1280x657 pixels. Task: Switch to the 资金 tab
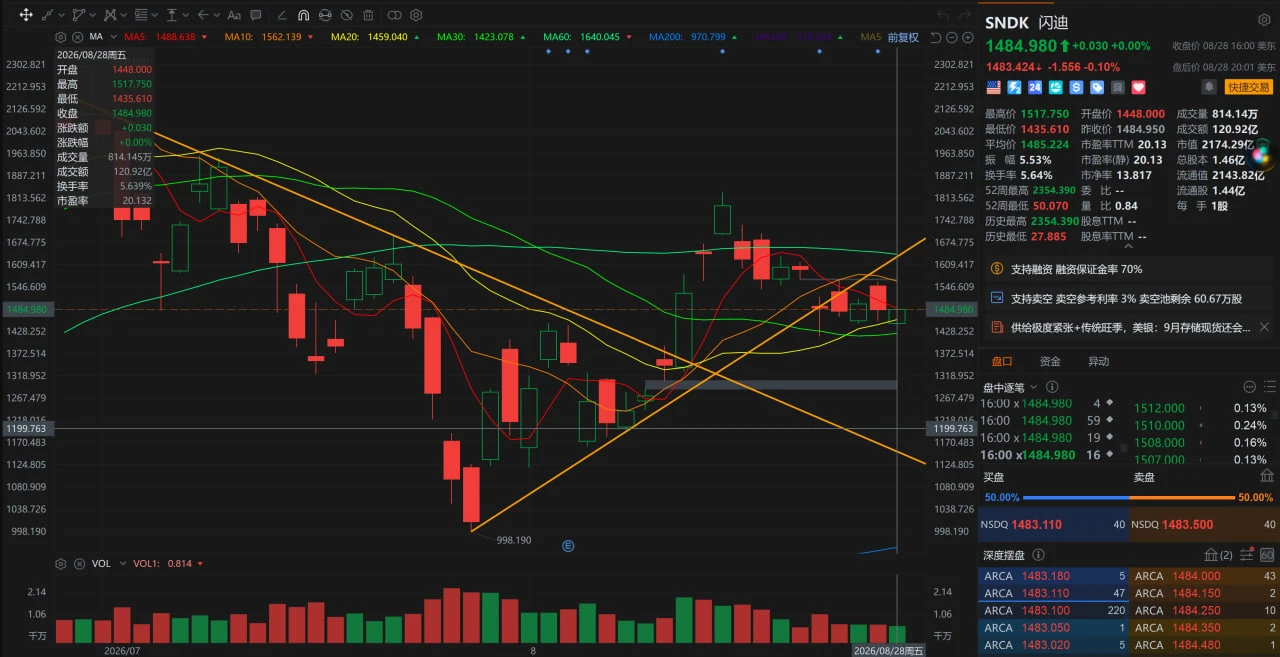1050,361
